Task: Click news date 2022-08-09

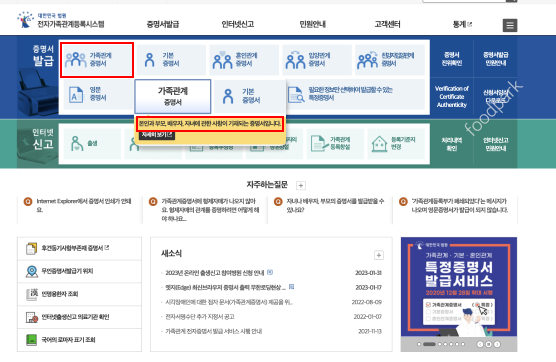Action: click(x=367, y=302)
